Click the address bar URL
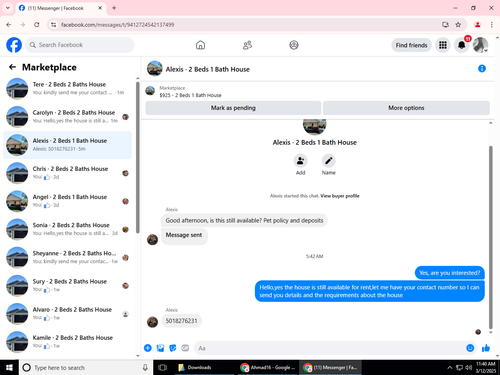This screenshot has height=375, width=500. tap(117, 25)
